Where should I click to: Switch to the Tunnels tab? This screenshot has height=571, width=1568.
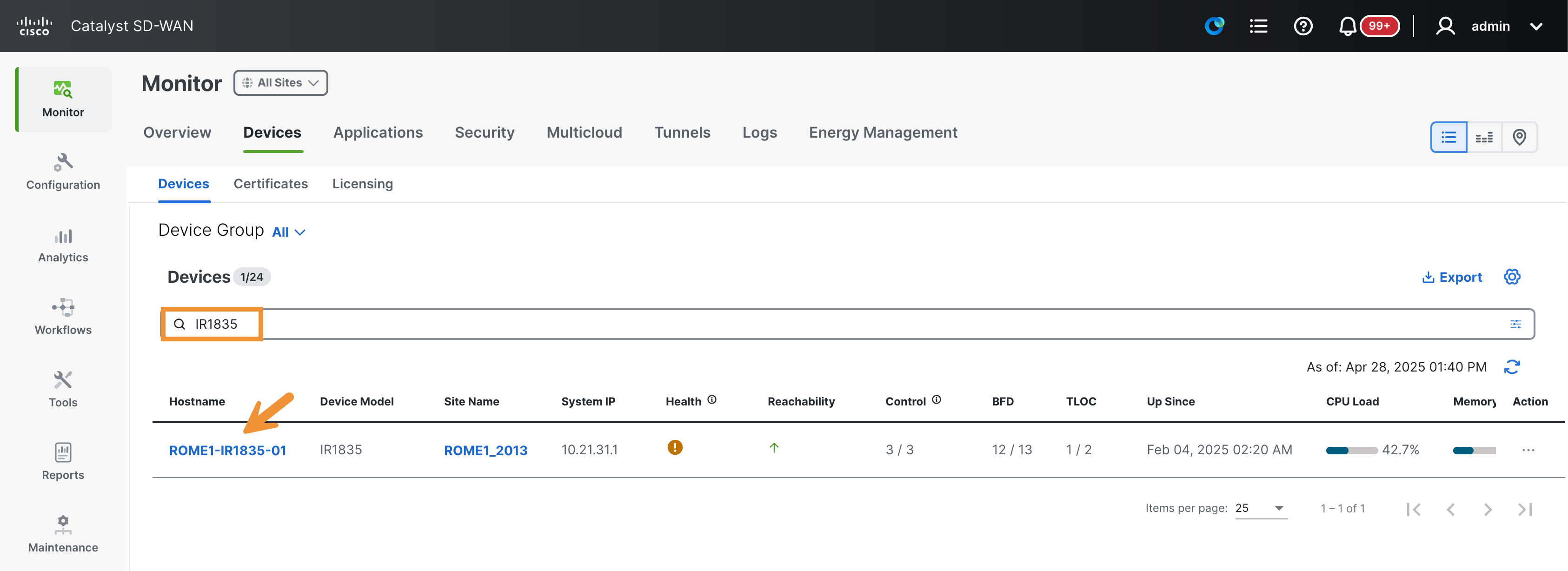[x=682, y=133]
